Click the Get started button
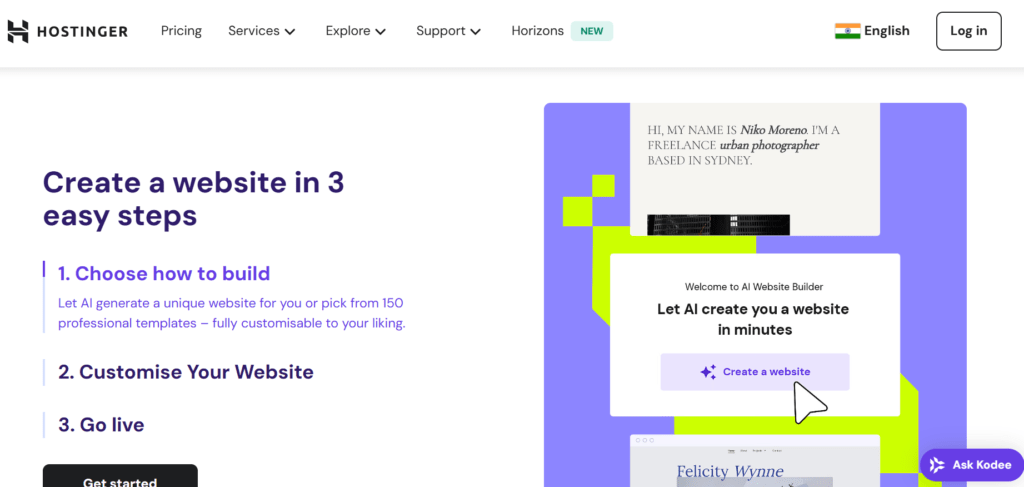 pos(120,476)
